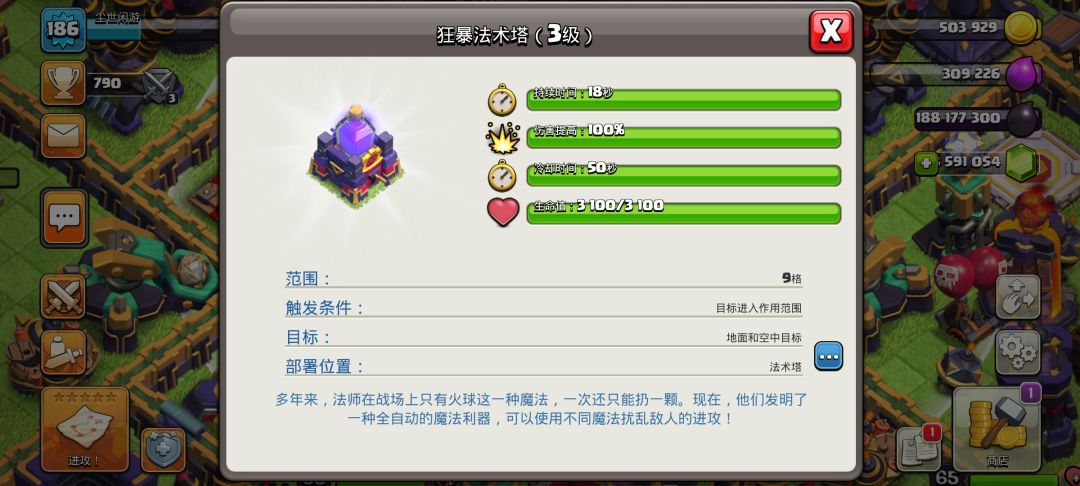The image size is (1080, 486).
Task: Open the mail inbox icon
Action: pos(63,136)
